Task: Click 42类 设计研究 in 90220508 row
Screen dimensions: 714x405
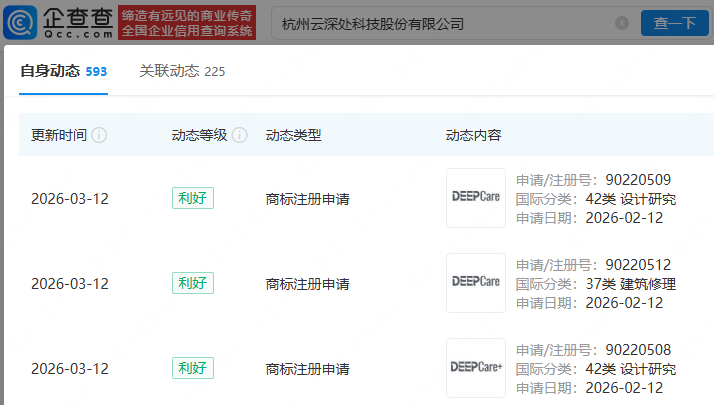Action: click(x=631, y=369)
